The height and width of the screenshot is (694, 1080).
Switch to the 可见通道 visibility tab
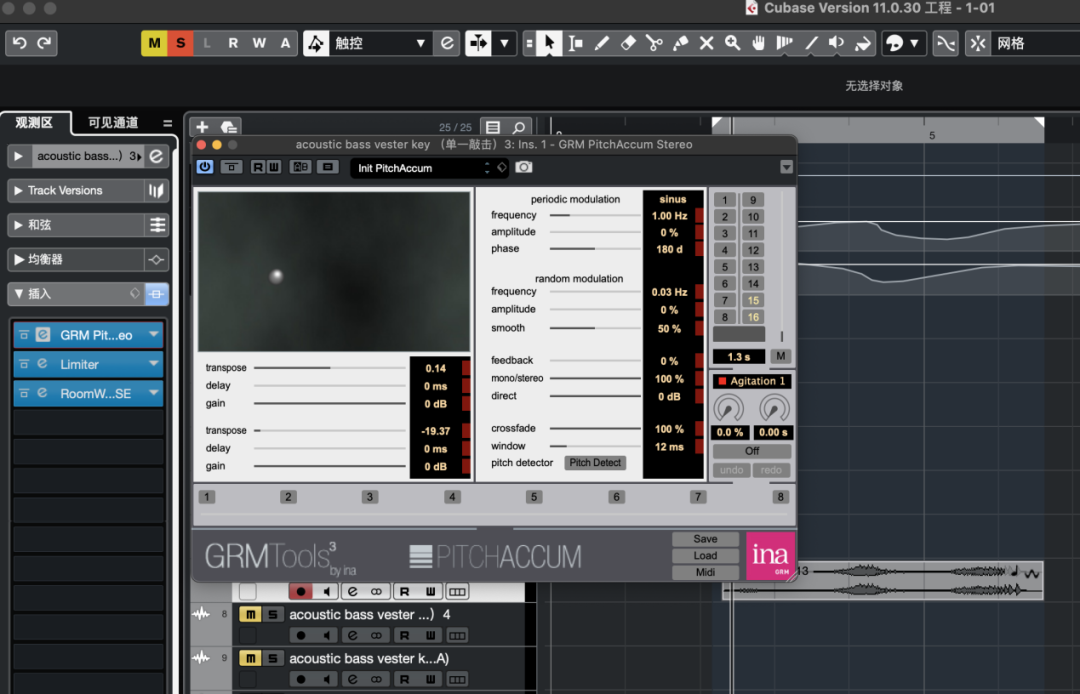[x=113, y=123]
